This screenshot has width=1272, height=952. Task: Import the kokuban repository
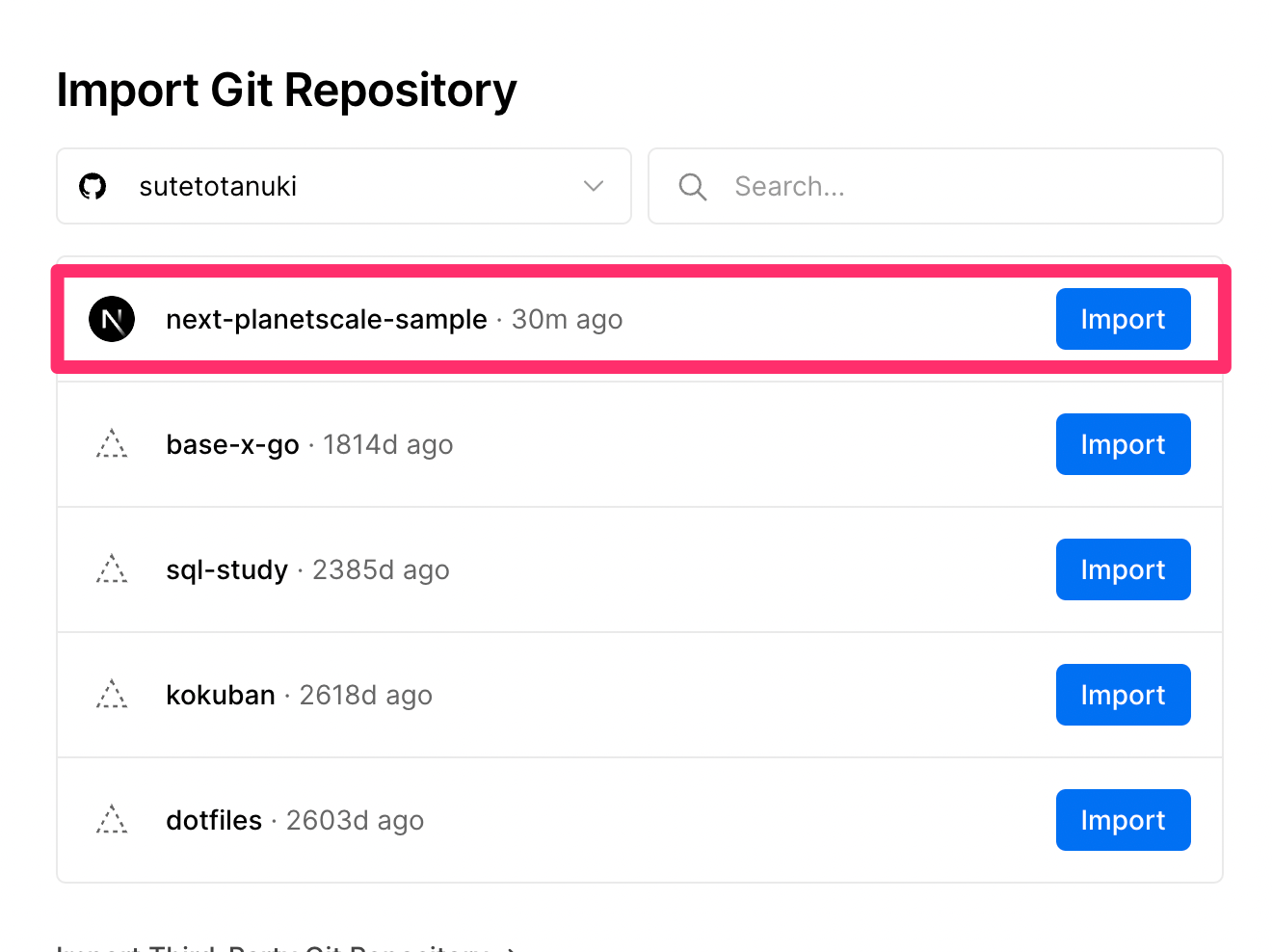(x=1123, y=695)
